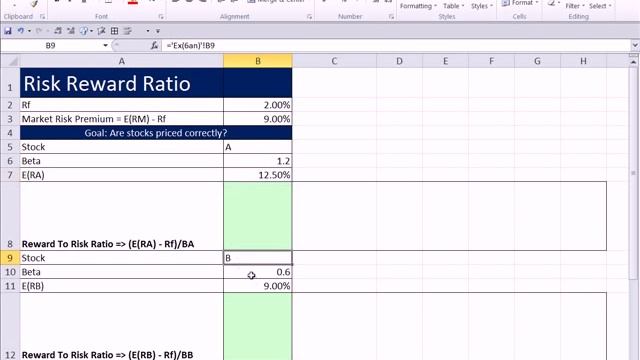The height and width of the screenshot is (360, 640).
Task: Select column C header
Action: point(334,61)
